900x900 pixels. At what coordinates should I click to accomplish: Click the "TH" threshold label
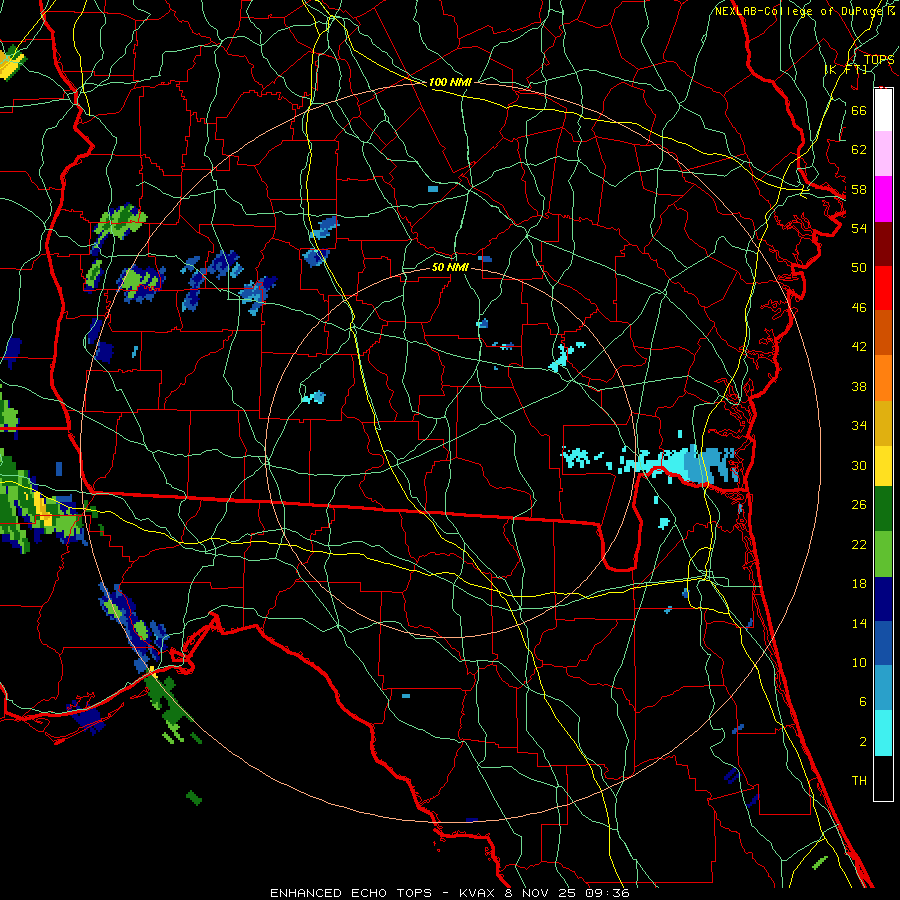pos(859,781)
